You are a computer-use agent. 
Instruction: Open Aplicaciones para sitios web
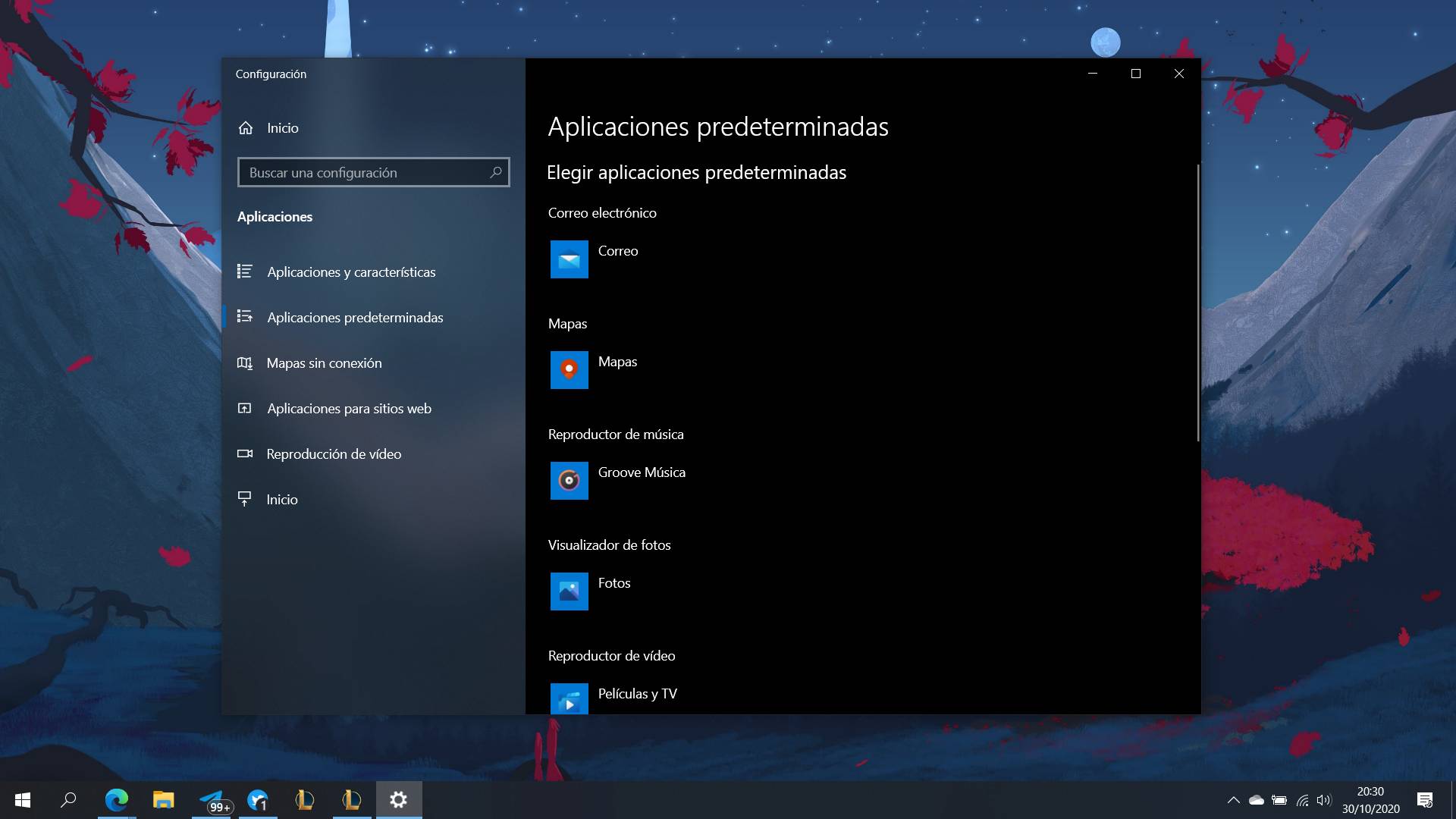pyautogui.click(x=348, y=408)
